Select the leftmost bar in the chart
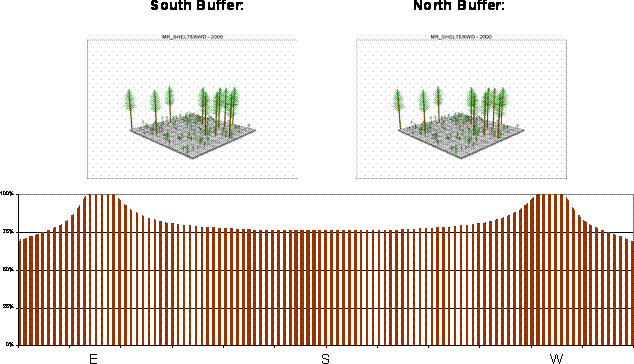634x364 pixels. pyautogui.click(x=21, y=292)
